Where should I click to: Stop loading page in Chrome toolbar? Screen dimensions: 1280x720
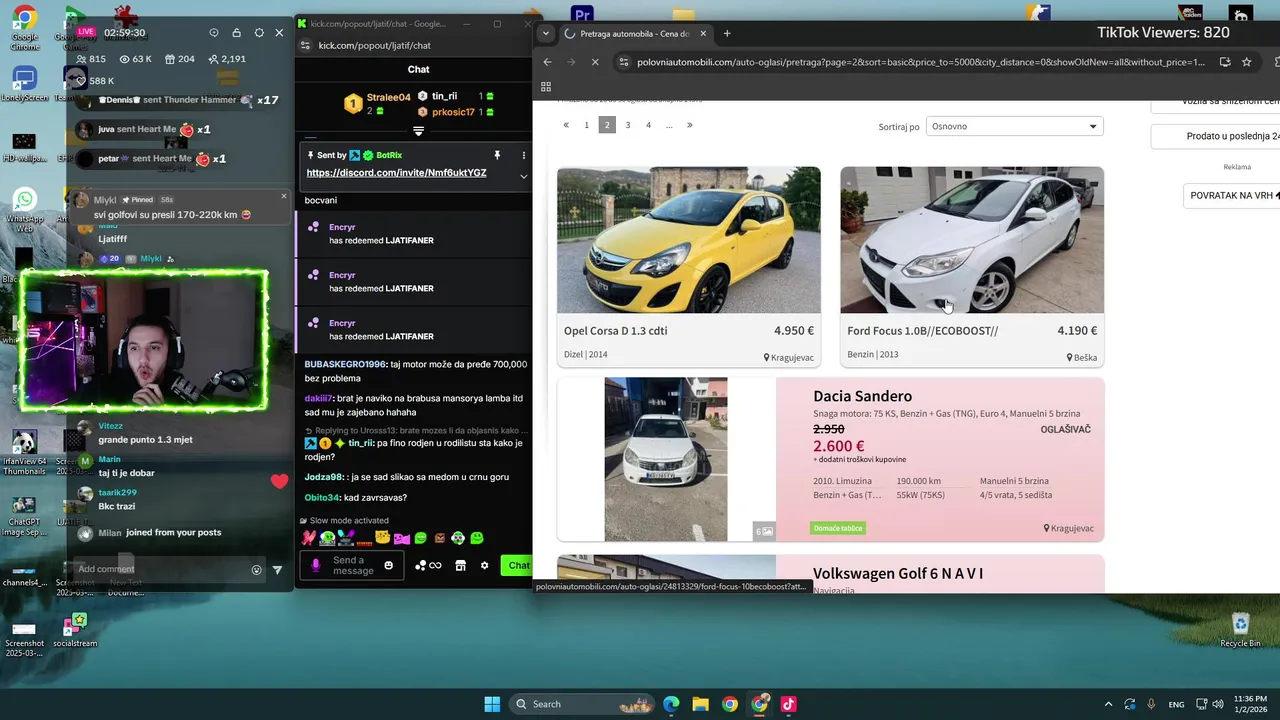[x=595, y=62]
